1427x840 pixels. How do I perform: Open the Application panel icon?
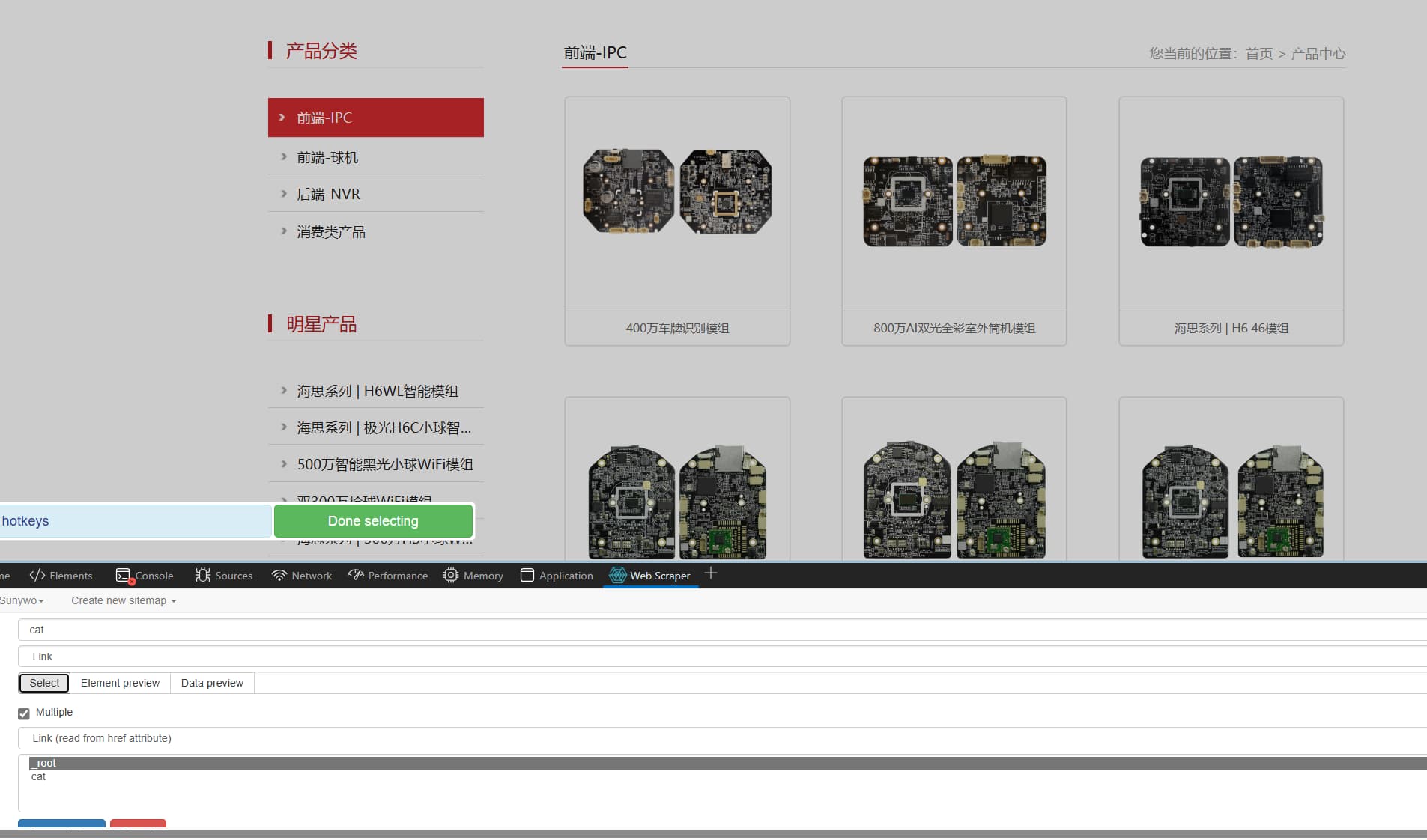[x=527, y=575]
